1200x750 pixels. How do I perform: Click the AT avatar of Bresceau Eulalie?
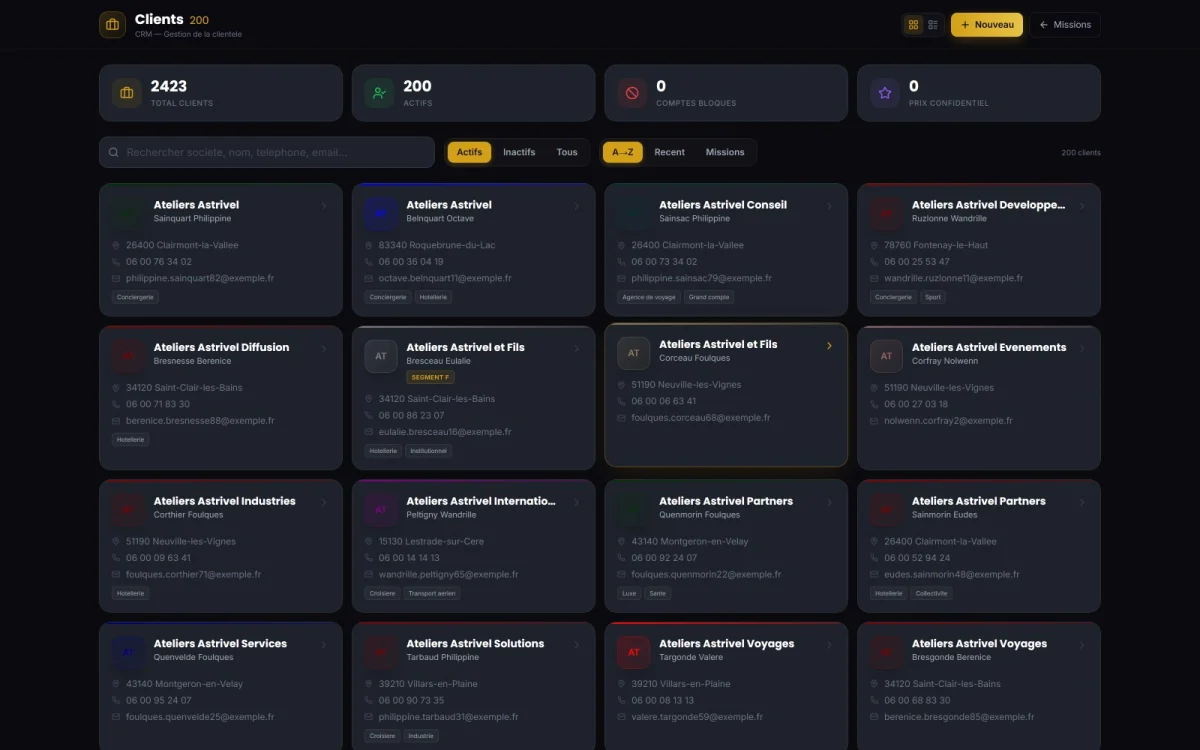tap(381, 356)
